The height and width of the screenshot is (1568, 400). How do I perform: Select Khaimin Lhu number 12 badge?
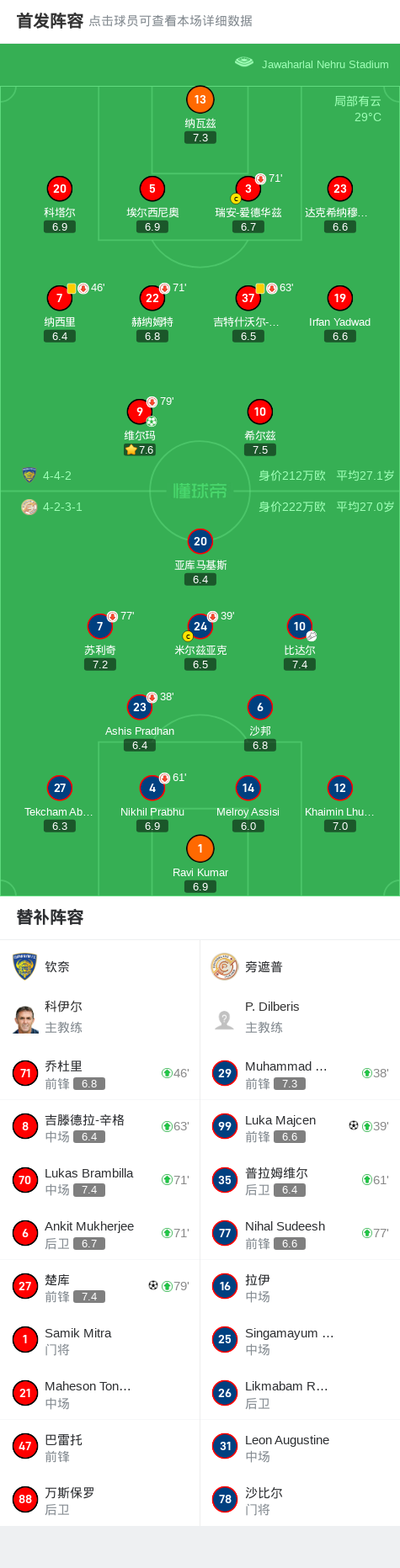click(339, 788)
